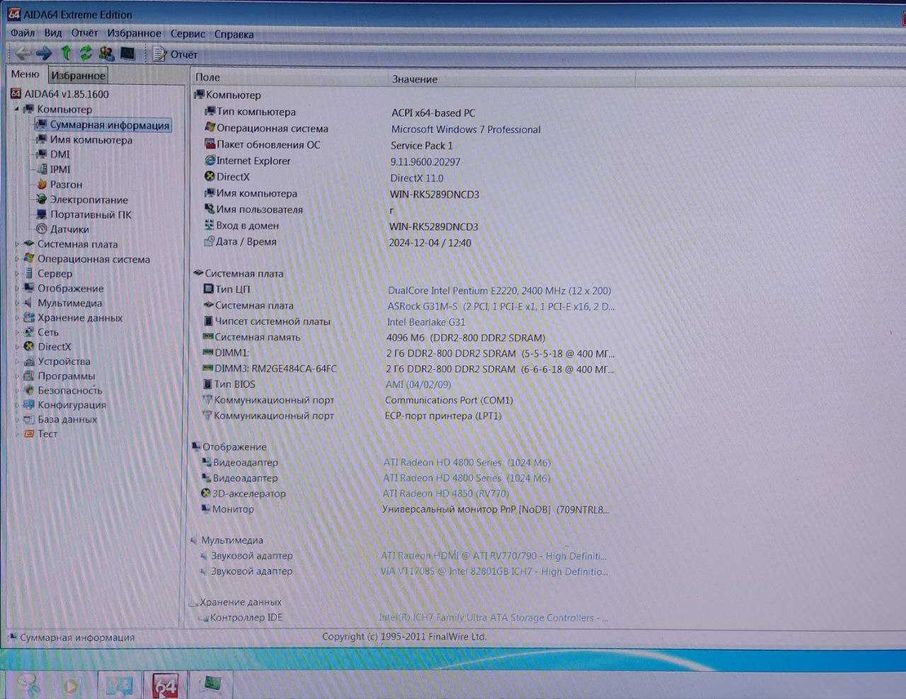This screenshot has width=906, height=699.
Task: Select Суммарная информация in the tree
Action: pos(103,125)
